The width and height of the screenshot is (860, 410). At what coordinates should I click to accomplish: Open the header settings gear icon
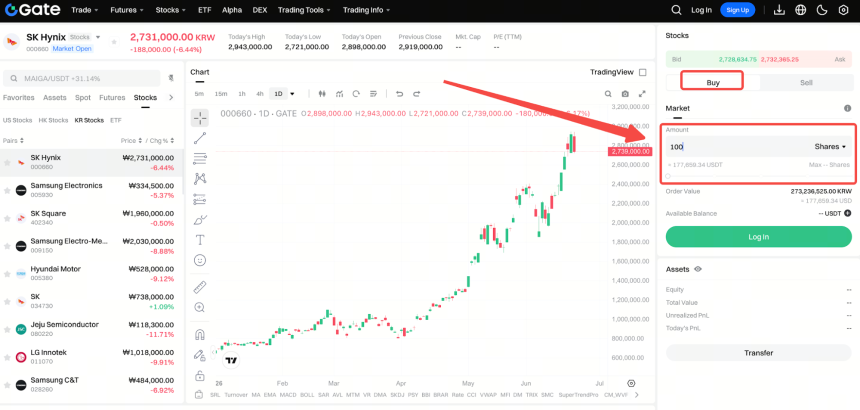pyautogui.click(x=844, y=10)
